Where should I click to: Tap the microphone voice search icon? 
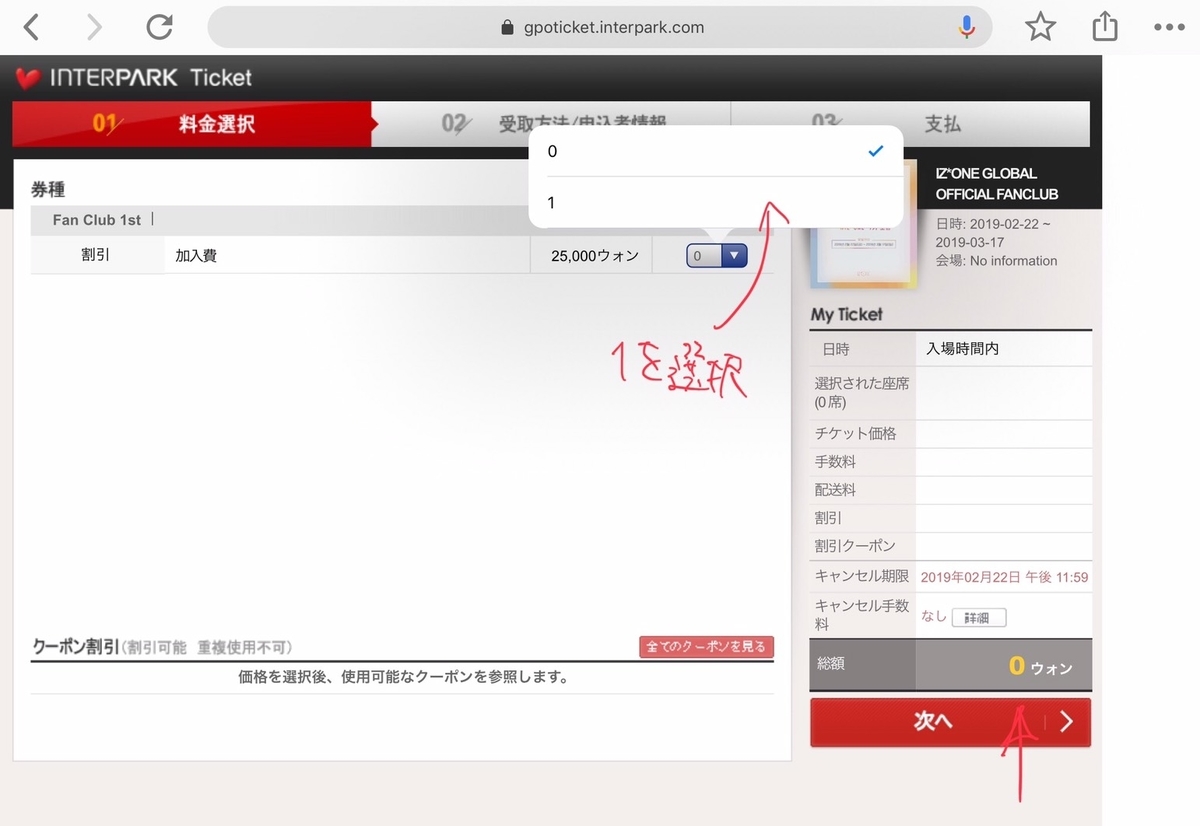pyautogui.click(x=966, y=27)
